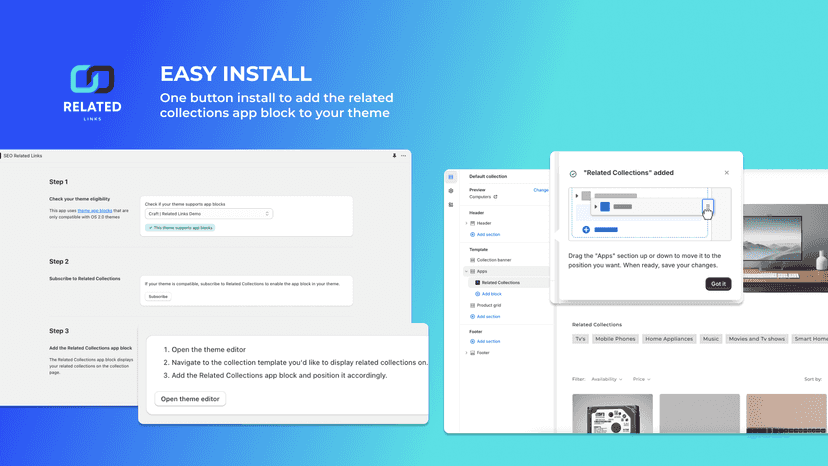This screenshot has width=828, height=466.
Task: Click Open theme editor button
Action: point(190,399)
